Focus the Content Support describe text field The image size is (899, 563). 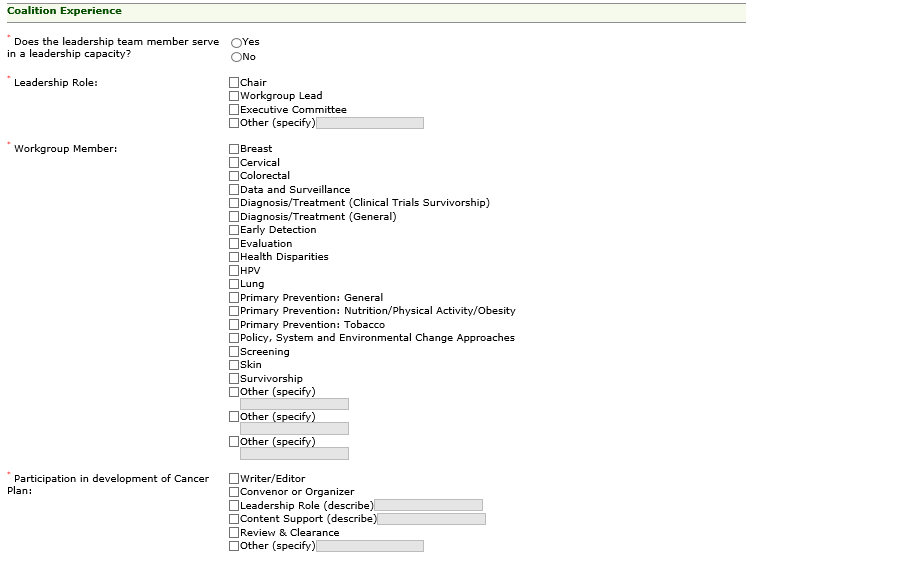pyautogui.click(x=431, y=519)
